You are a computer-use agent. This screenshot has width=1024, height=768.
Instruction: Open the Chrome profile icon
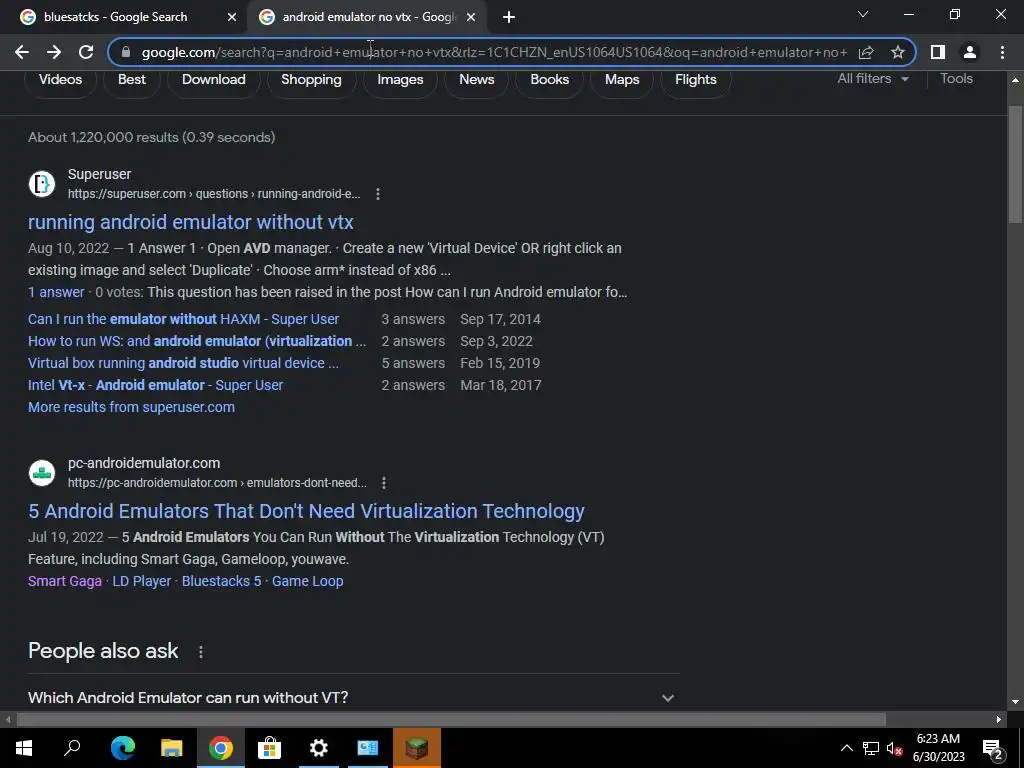tap(970, 52)
